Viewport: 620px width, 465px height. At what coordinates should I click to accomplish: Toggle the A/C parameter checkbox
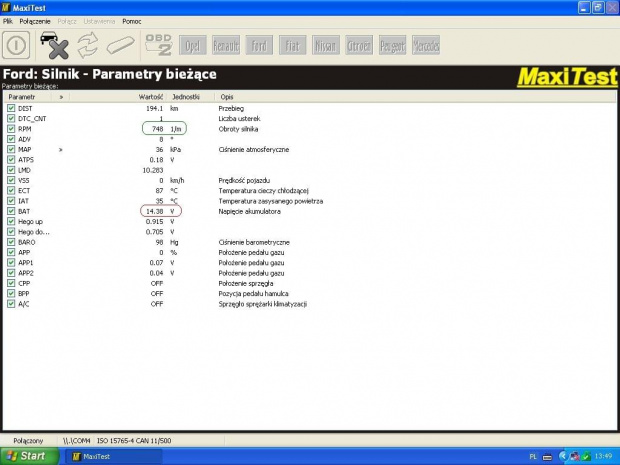(11, 304)
